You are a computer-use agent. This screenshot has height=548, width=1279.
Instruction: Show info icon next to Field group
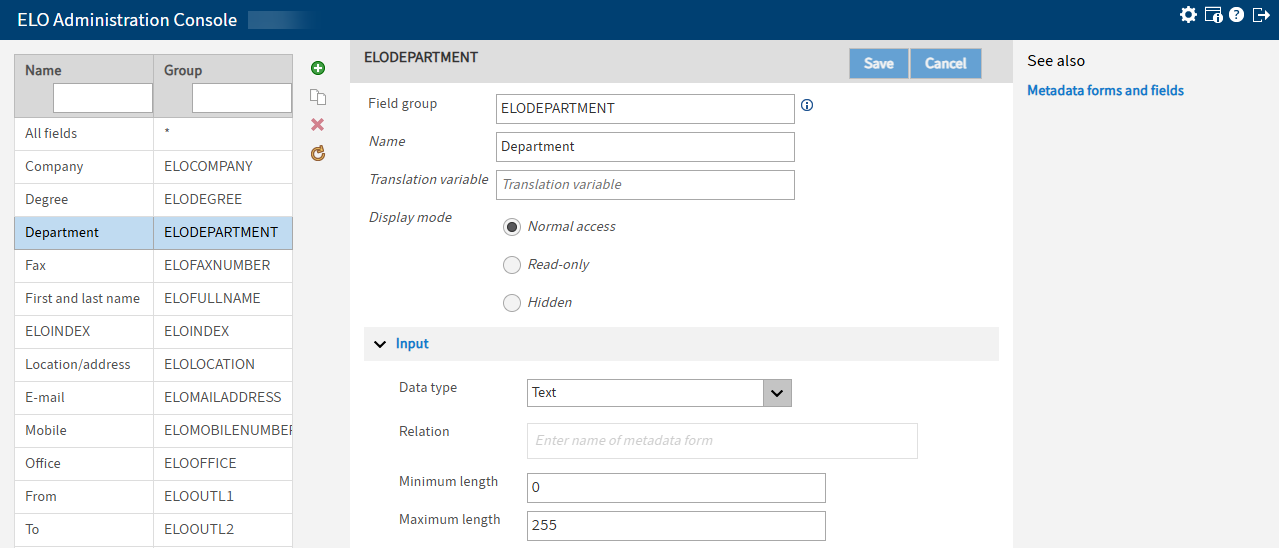(x=808, y=105)
